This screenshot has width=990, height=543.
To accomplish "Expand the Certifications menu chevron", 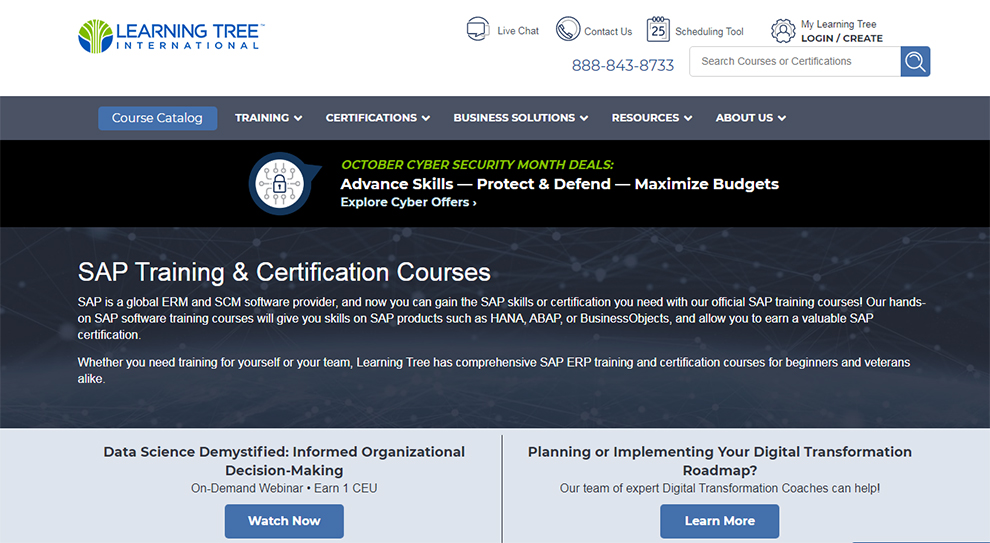I will (426, 118).
